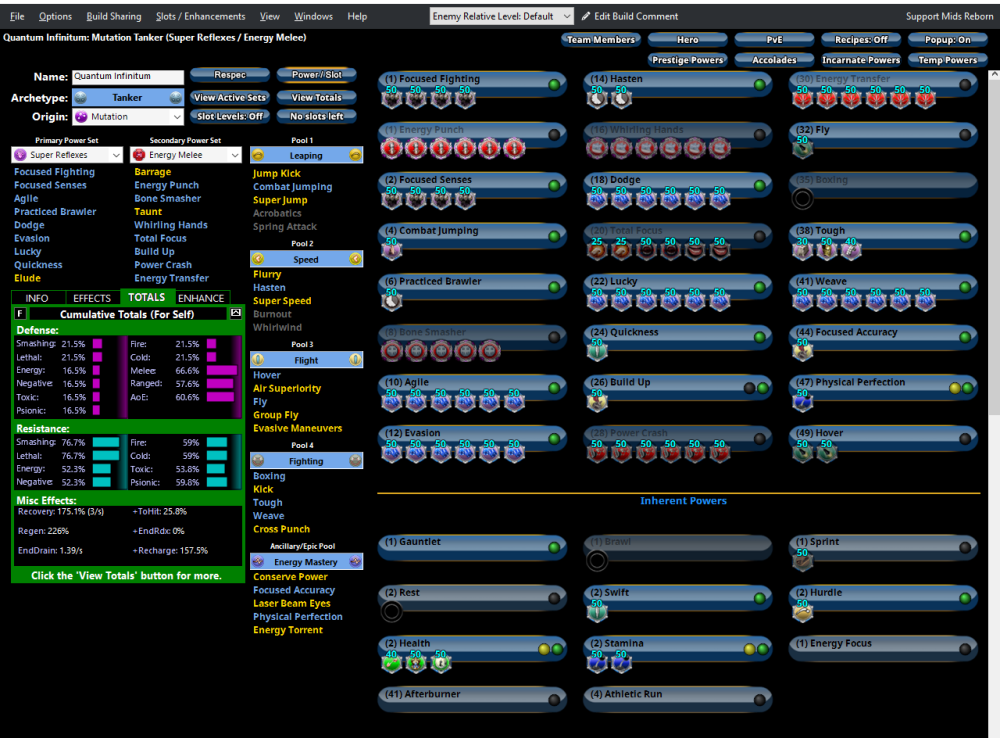Screen dimensions: 1000x738
Task: Click the Name field containing Quantum Infinitum
Action: (x=128, y=77)
